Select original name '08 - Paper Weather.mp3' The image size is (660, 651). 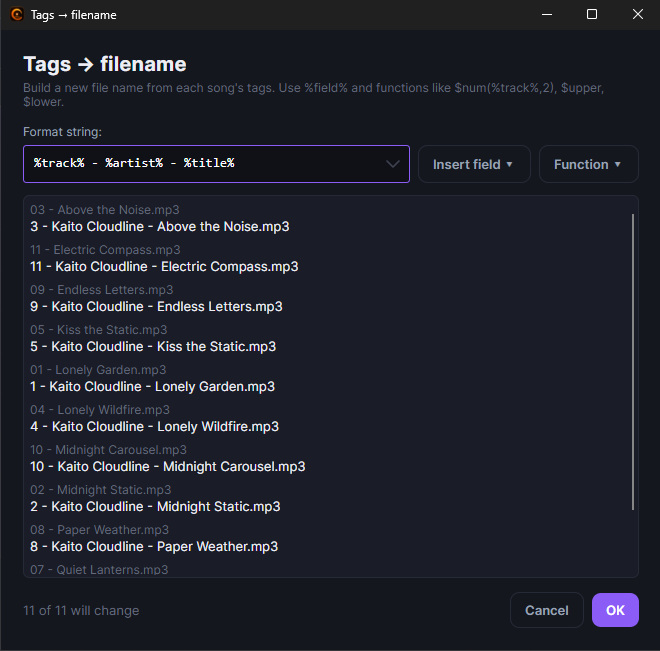coord(100,529)
